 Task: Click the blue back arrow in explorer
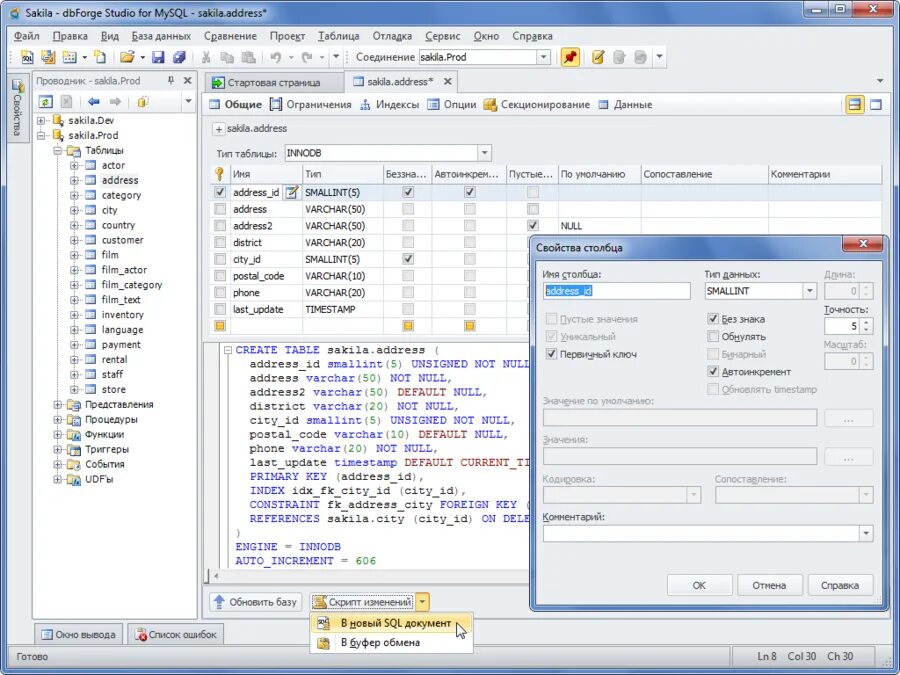(x=94, y=102)
